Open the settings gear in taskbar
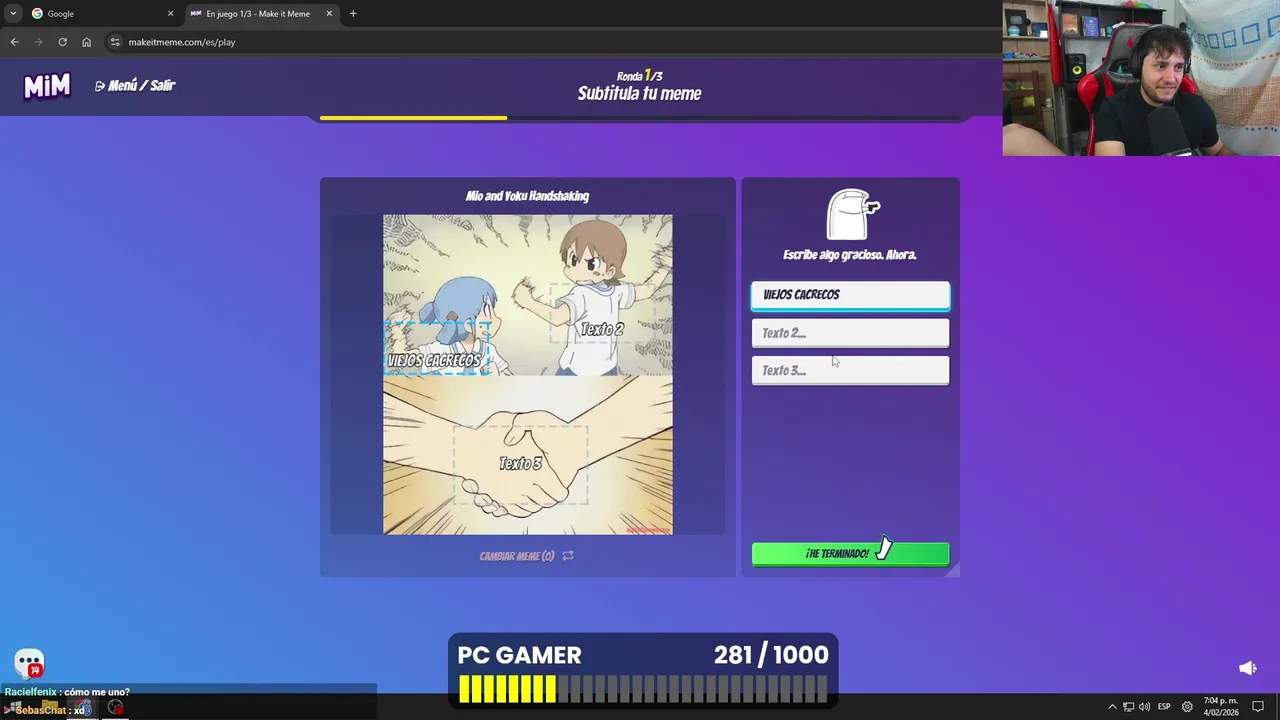The height and width of the screenshot is (720, 1280). pos(1187,707)
